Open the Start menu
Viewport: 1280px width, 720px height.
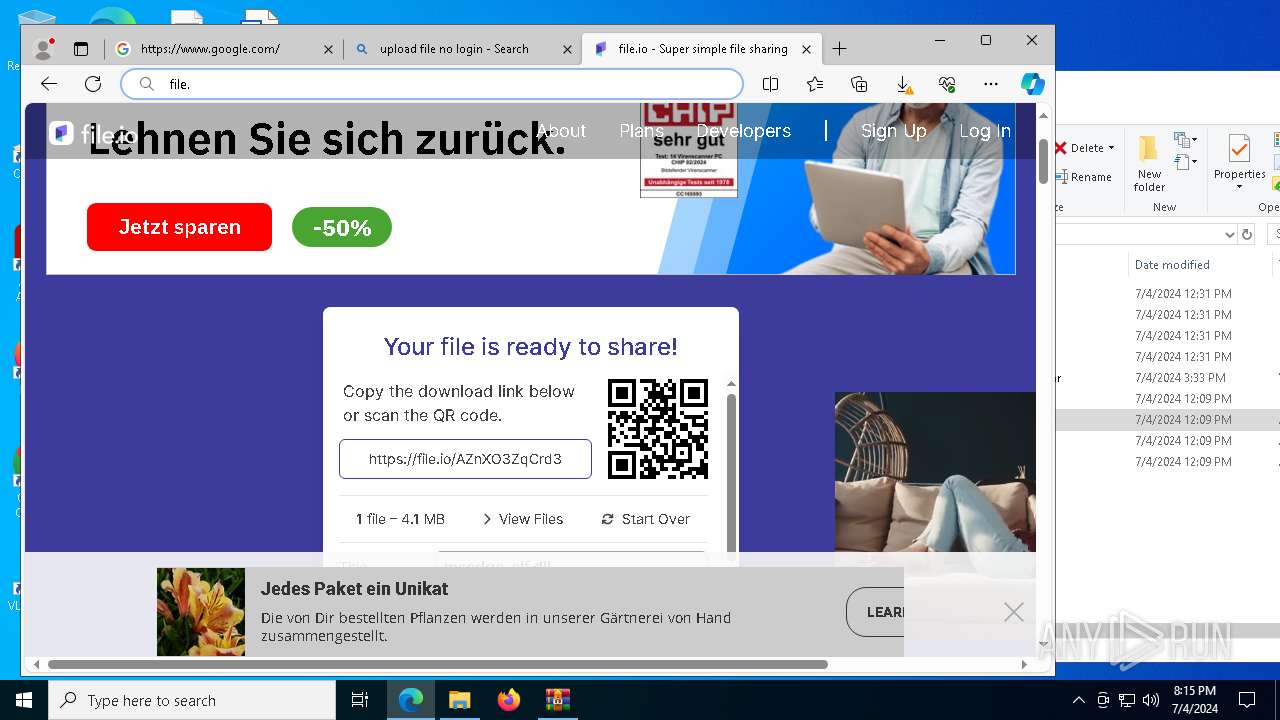tap(24, 700)
